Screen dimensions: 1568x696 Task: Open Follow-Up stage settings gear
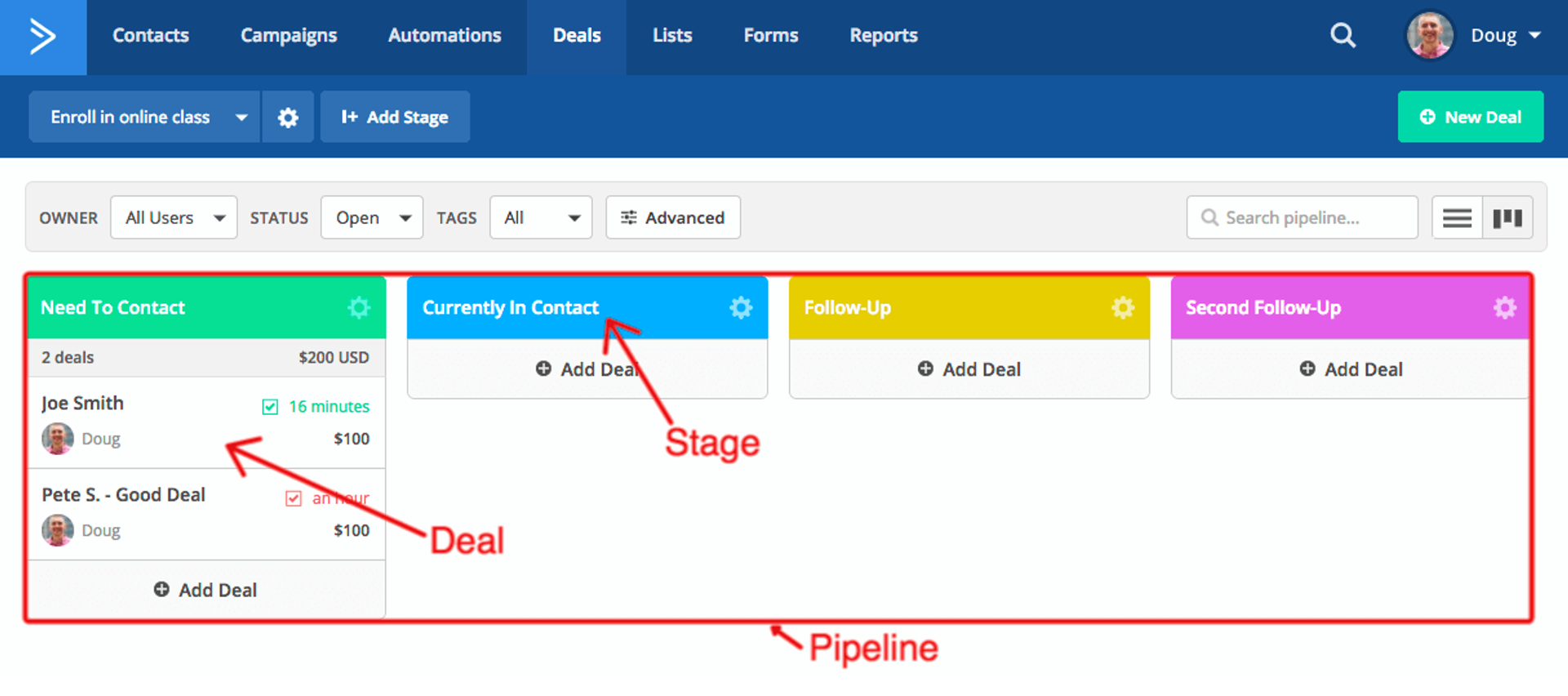(1123, 308)
